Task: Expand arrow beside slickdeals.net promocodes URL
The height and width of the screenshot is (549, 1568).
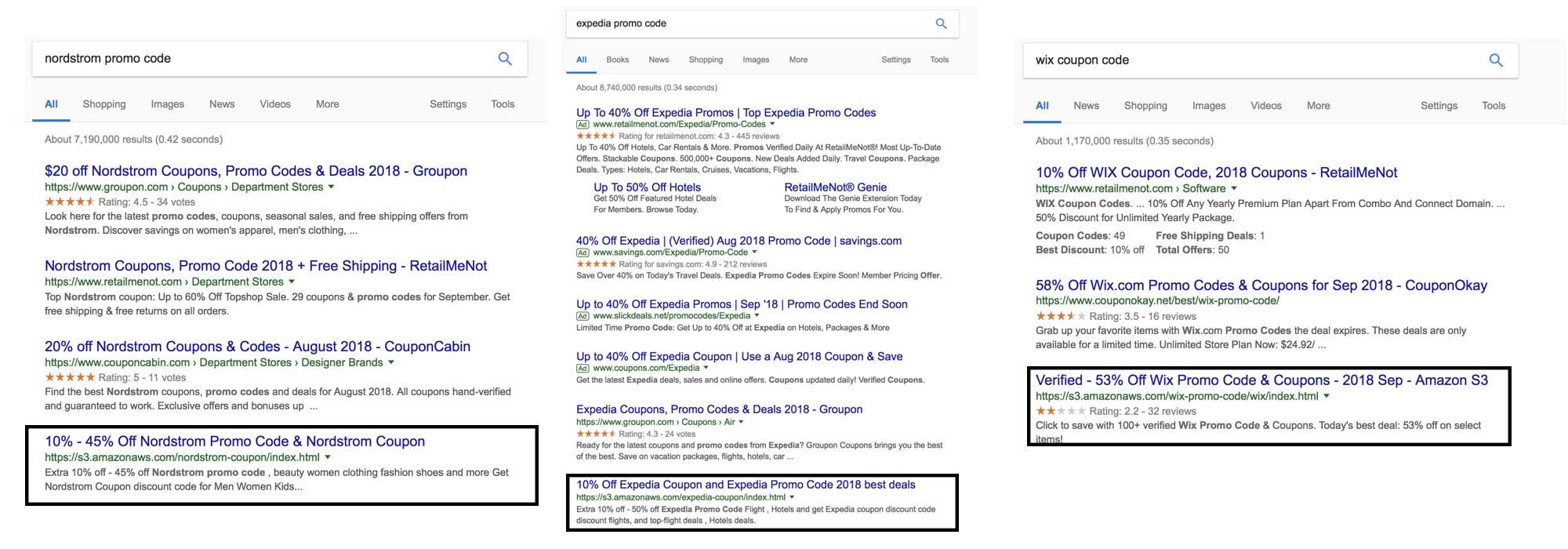Action: (757, 316)
